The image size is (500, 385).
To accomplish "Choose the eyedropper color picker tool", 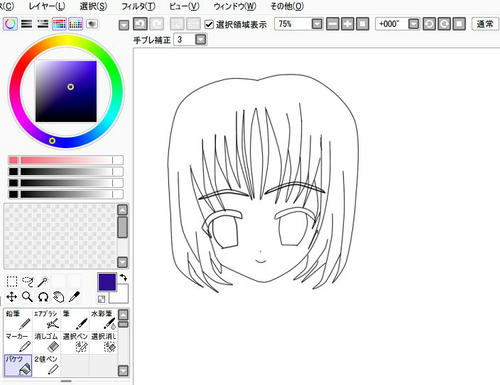I will [x=74, y=297].
